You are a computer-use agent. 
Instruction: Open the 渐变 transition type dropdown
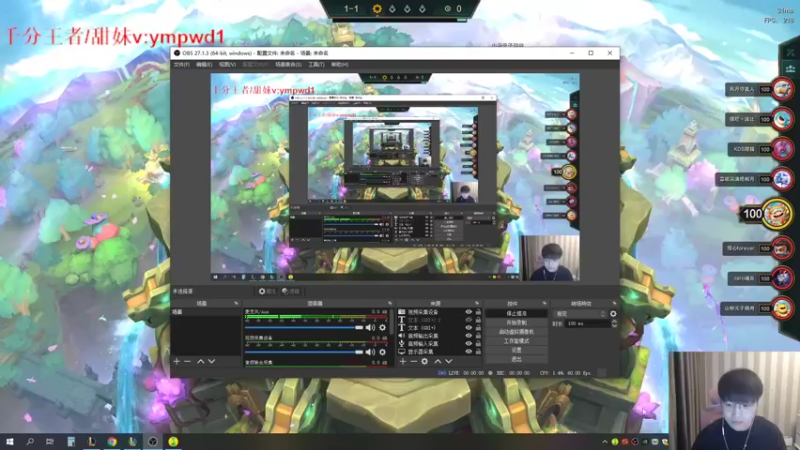coord(580,314)
